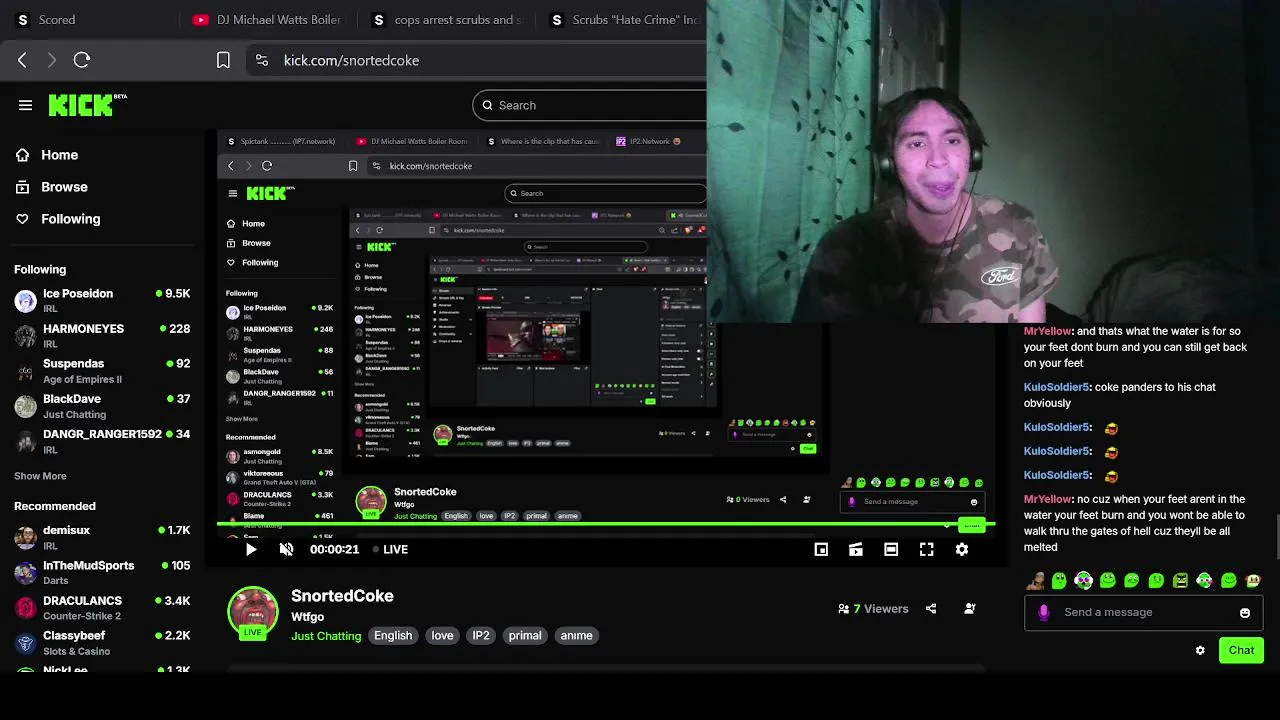Open Suspendas channel

click(101, 370)
